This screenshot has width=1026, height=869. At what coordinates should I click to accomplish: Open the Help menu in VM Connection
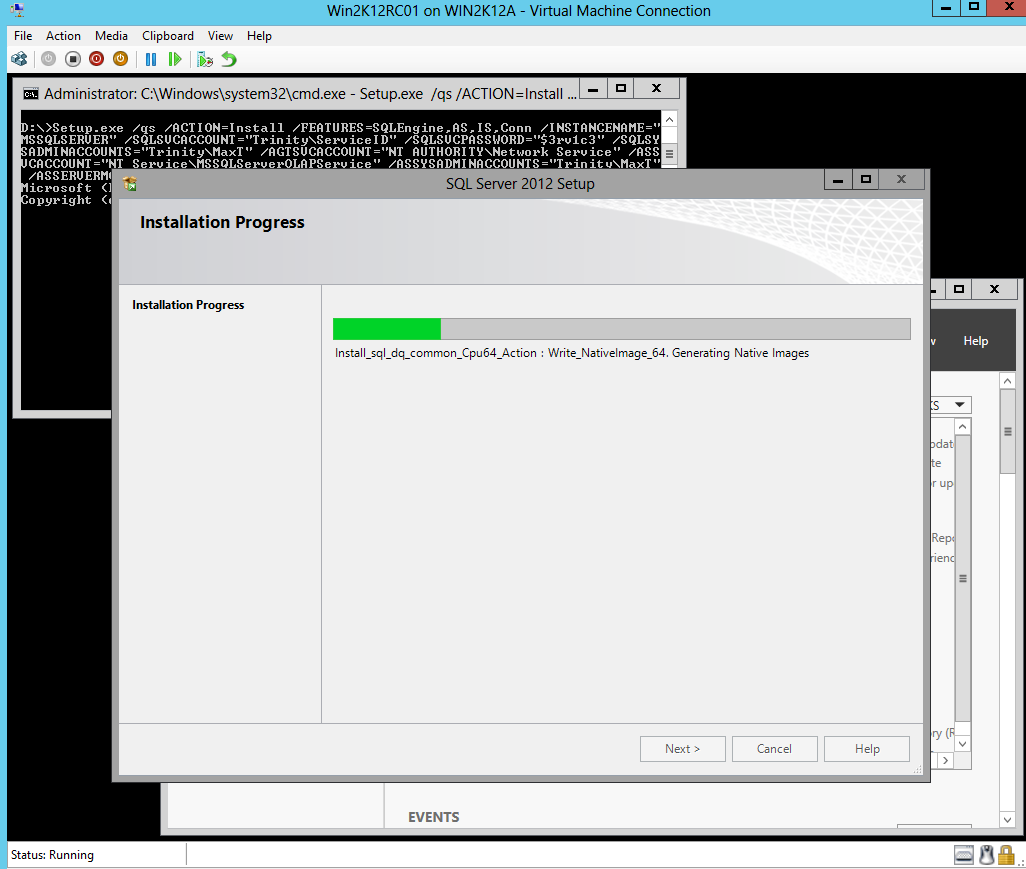pyautogui.click(x=259, y=36)
